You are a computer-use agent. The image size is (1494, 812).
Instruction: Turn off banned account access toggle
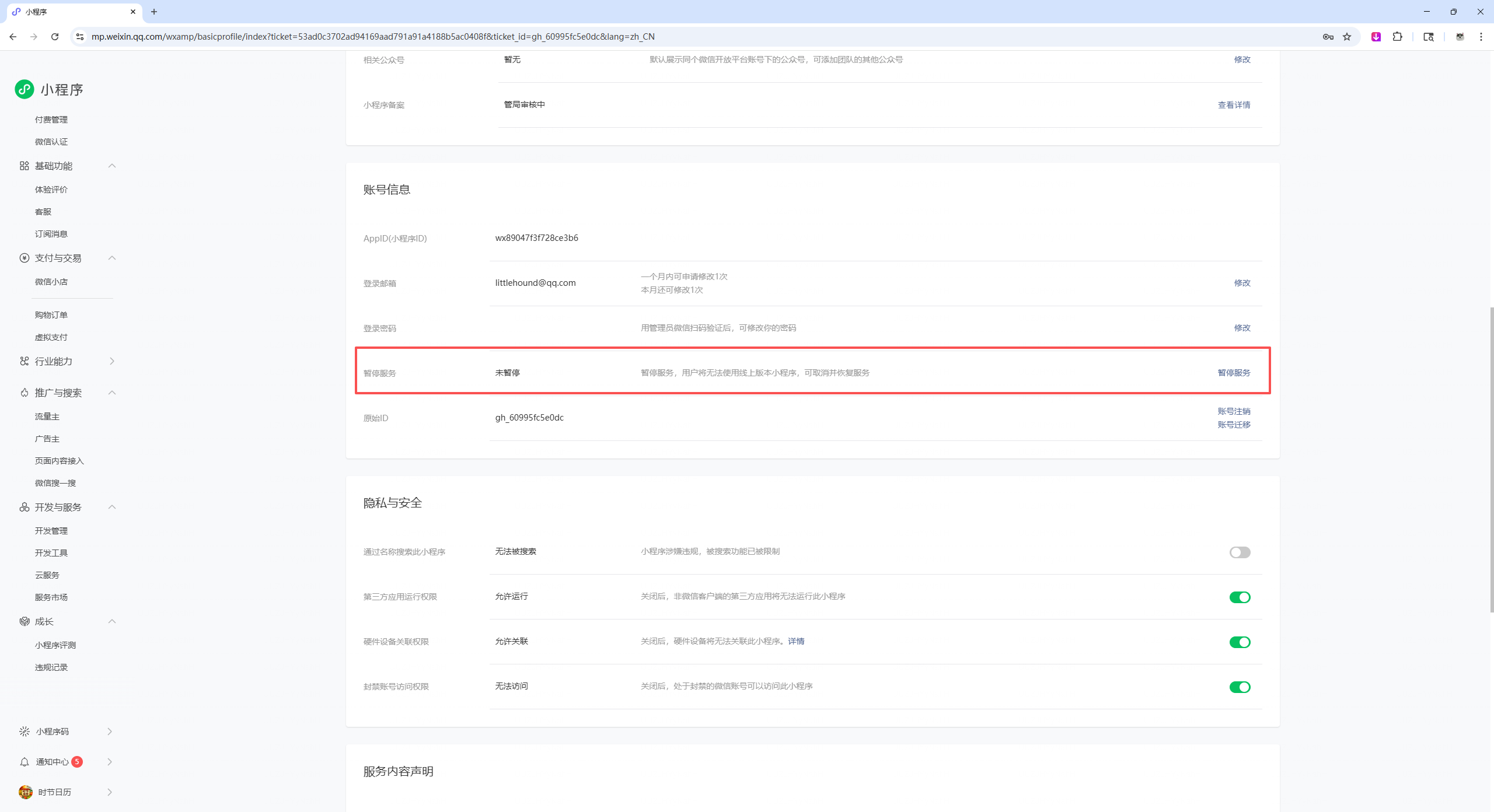[x=1240, y=687]
